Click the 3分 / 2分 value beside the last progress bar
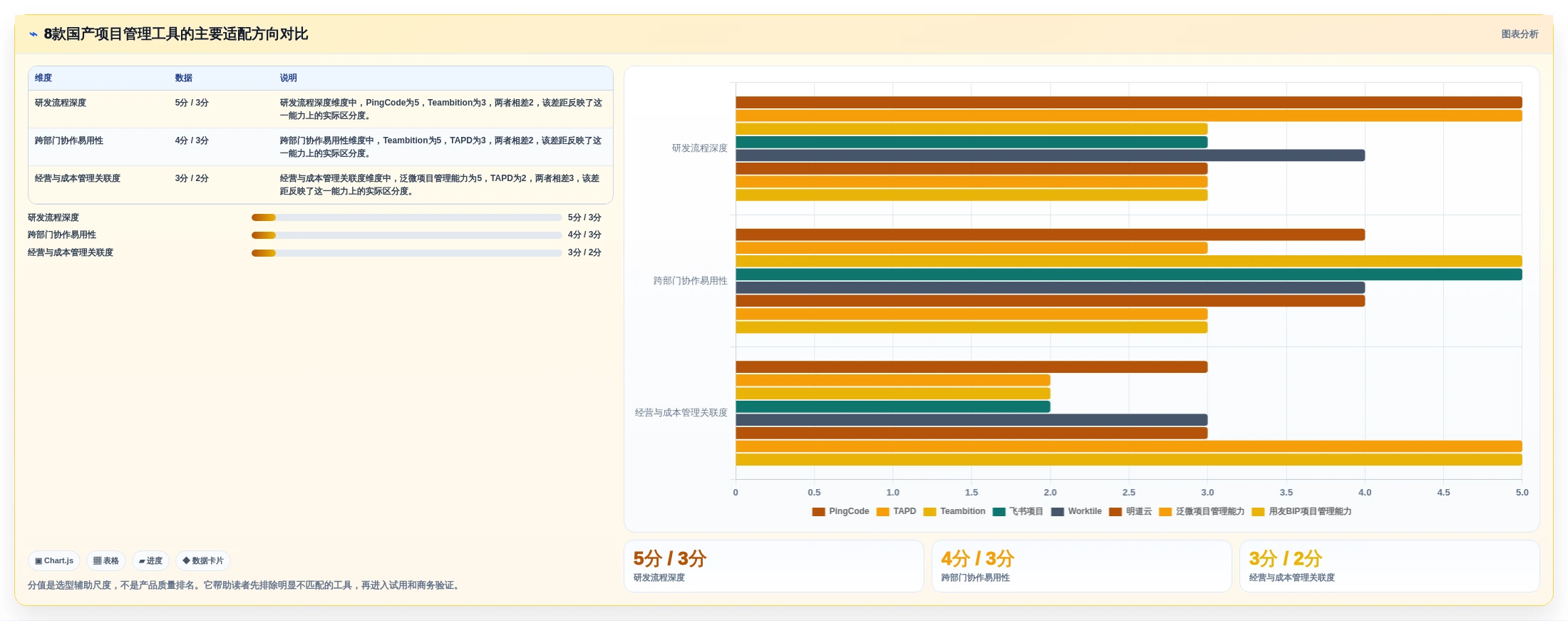 (584, 252)
